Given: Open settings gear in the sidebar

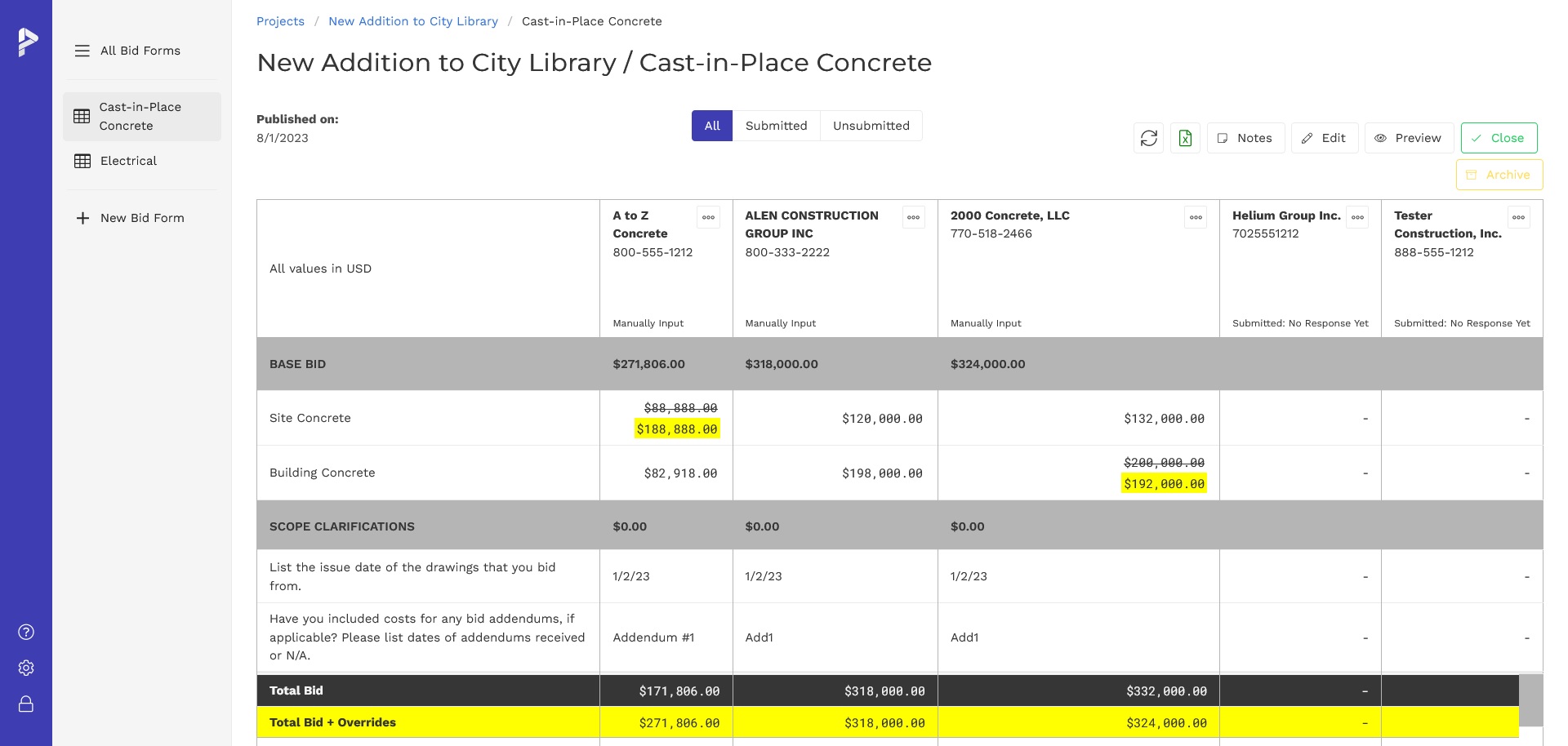Looking at the screenshot, I should tap(26, 668).
